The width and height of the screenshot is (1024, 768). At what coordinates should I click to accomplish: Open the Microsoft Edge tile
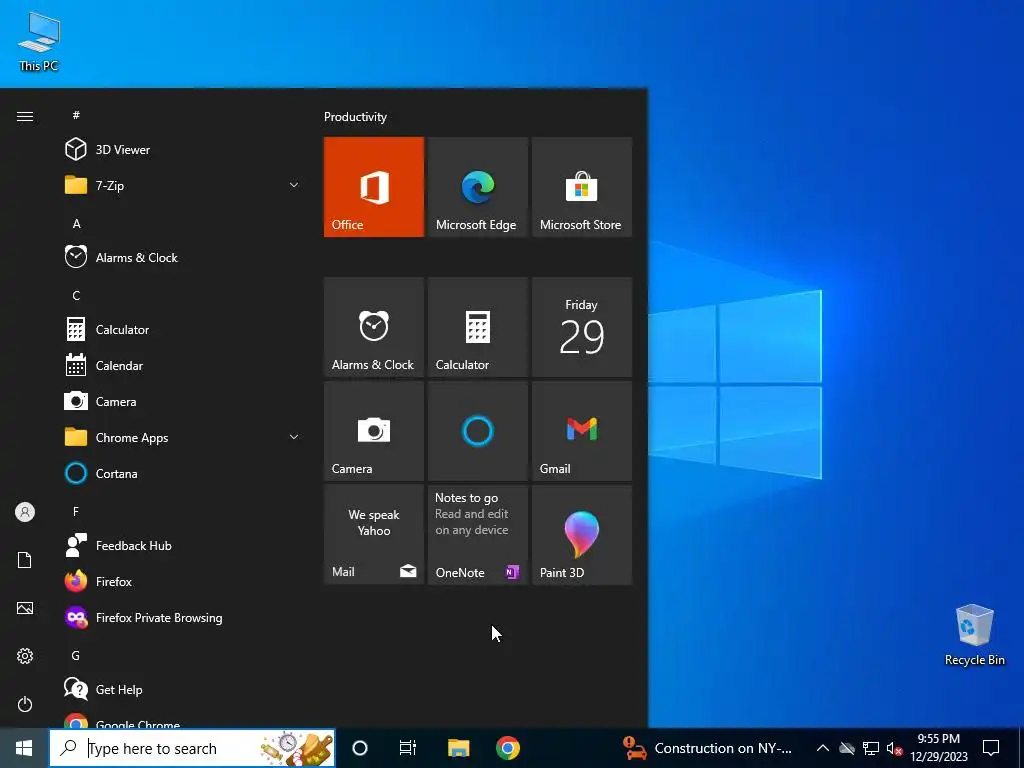[x=477, y=187]
